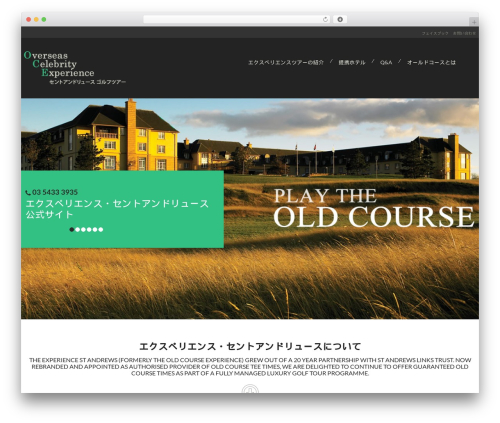Screen dimensions: 500x423
Task: Reload the page with the refresh icon
Action: [x=325, y=20]
